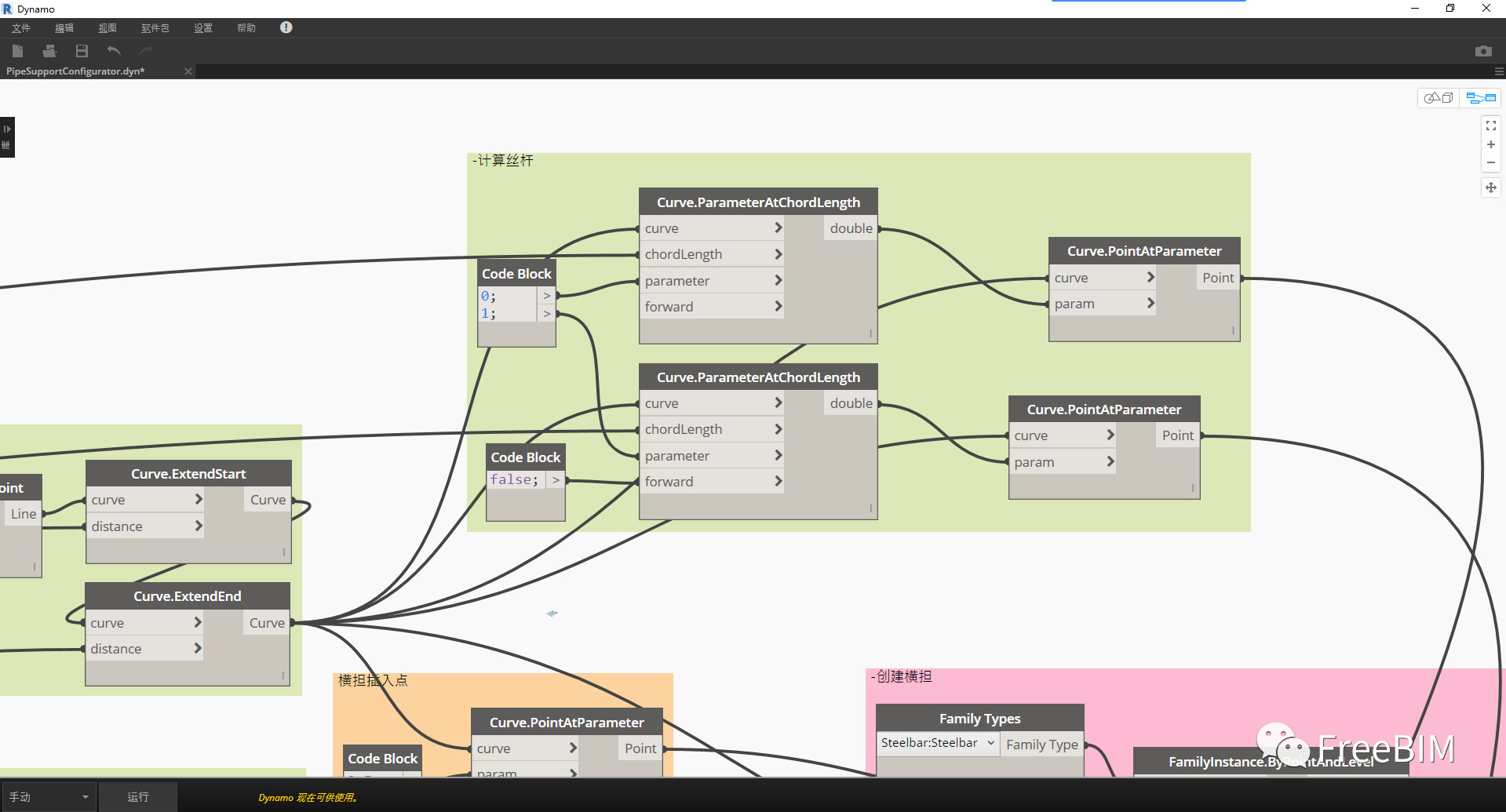Screen dimensions: 1506x812
Task: Zoom to fit the workspace
Action: click(x=1491, y=126)
